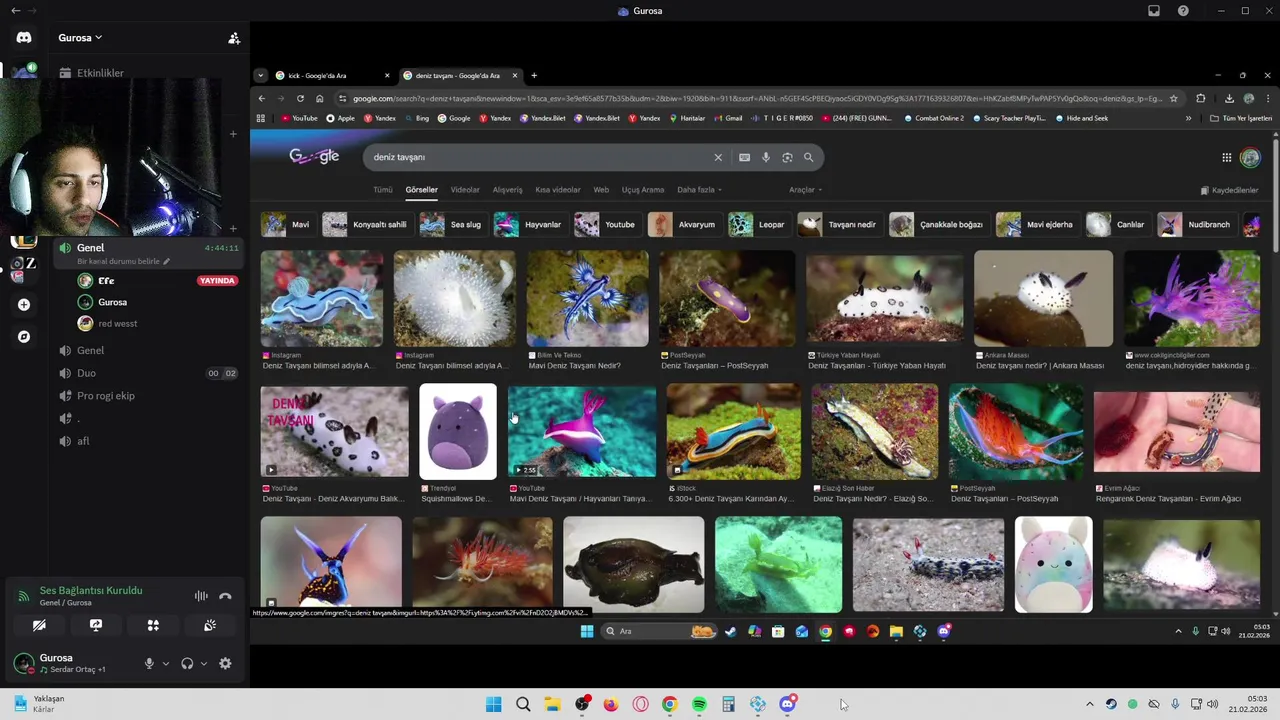Screen dimensions: 1280x720
Task: Open Calculator from the Windows taskbar
Action: click(x=728, y=704)
